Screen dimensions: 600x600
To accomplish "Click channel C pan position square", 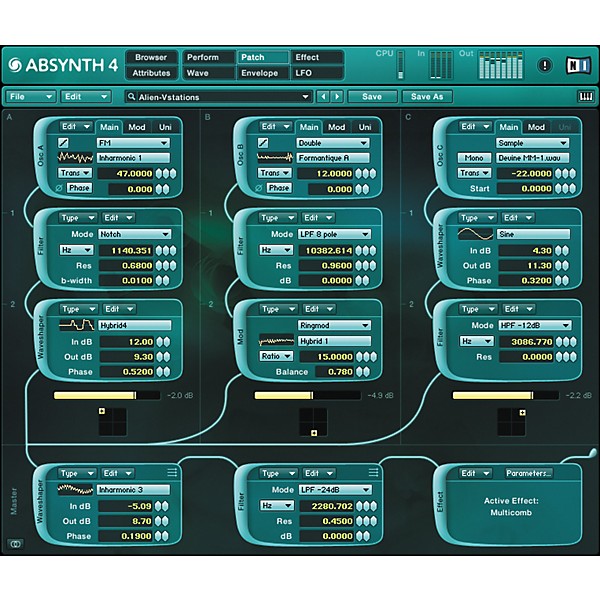I will (522, 412).
